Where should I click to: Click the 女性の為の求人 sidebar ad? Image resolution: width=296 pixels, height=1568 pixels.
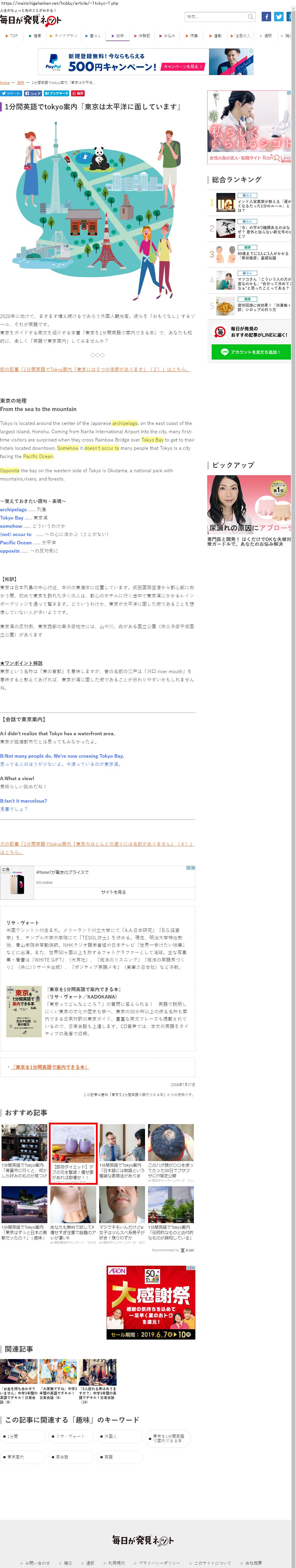click(x=249, y=127)
